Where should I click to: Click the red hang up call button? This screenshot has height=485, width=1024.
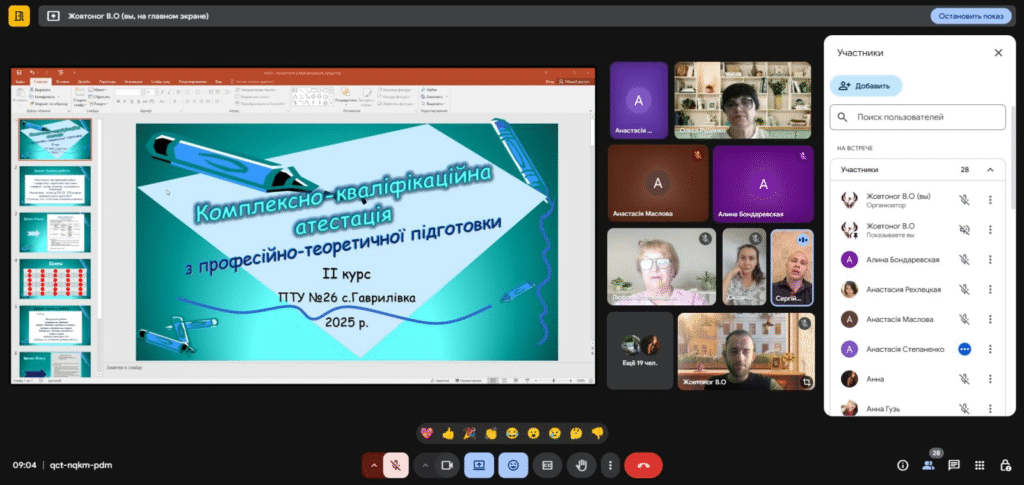(x=643, y=465)
